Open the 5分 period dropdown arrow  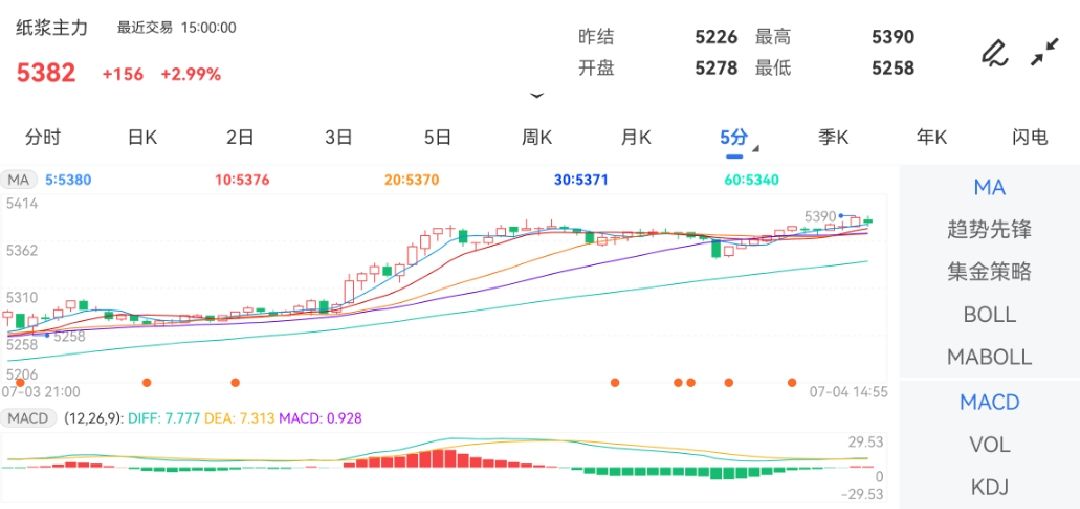click(756, 148)
